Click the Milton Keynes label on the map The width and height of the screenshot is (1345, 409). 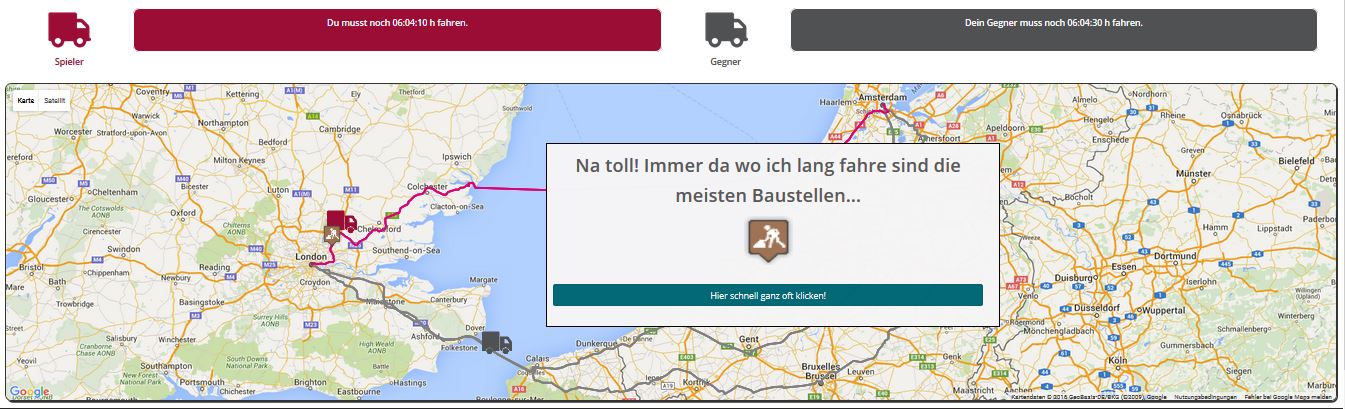point(238,160)
